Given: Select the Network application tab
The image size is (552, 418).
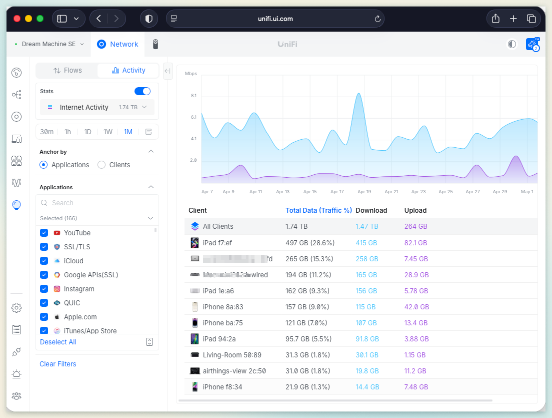Looking at the screenshot, I should [118, 44].
